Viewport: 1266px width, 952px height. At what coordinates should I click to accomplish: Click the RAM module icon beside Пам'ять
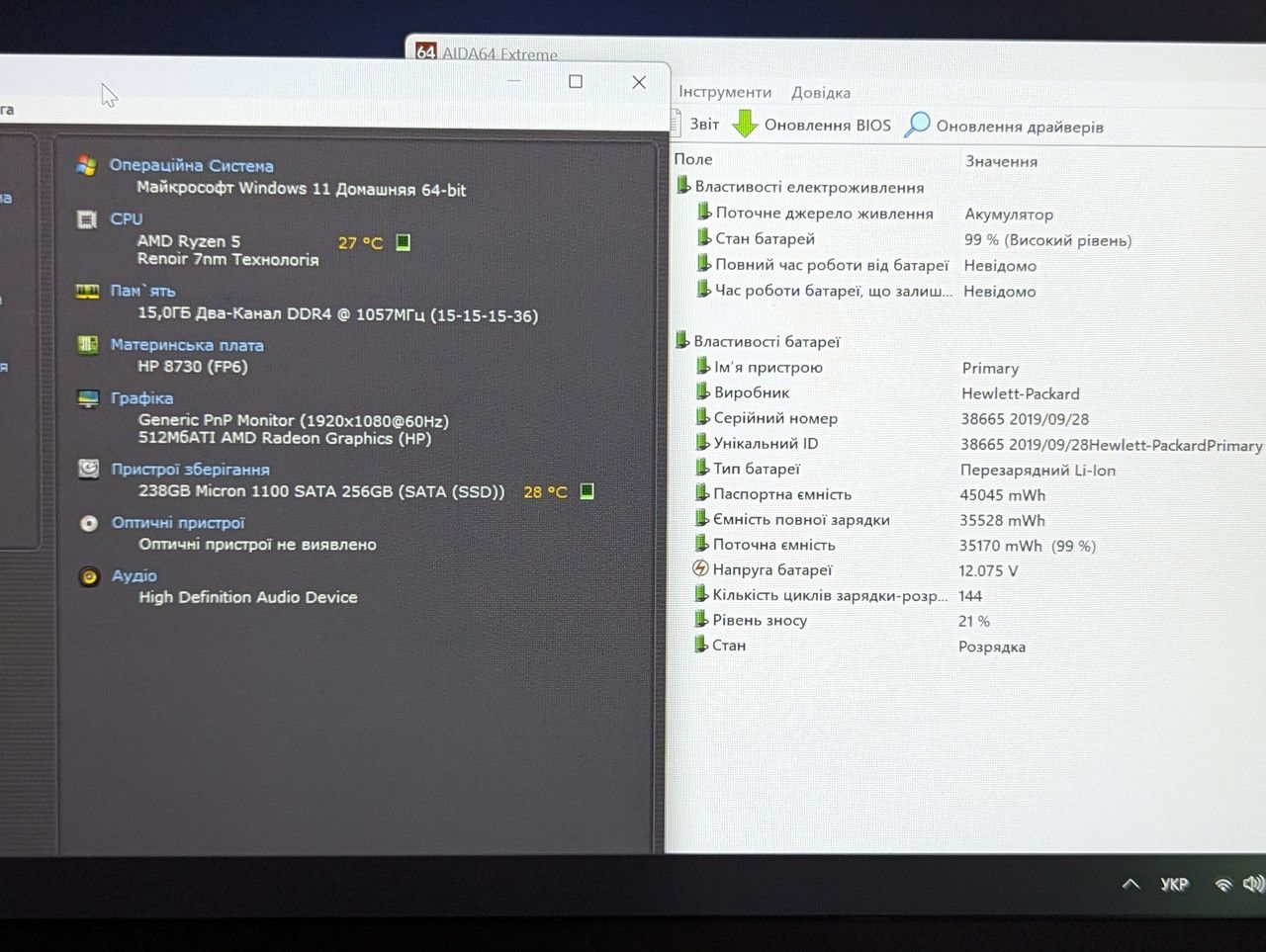point(87,292)
